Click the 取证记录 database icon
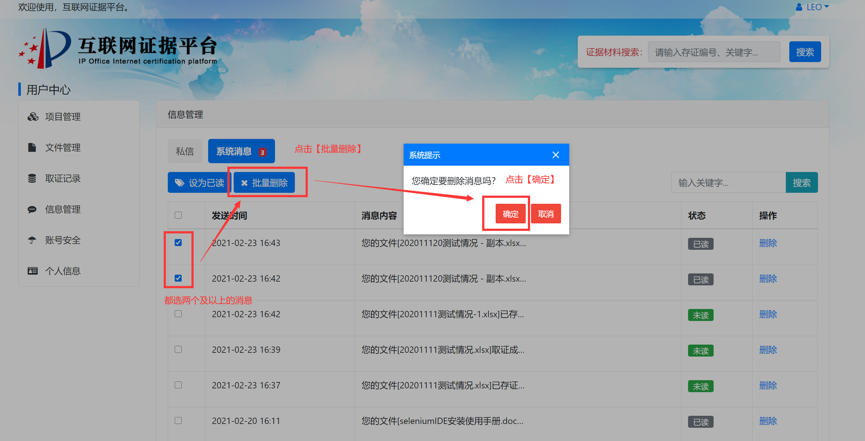The width and height of the screenshot is (865, 441). 32,179
